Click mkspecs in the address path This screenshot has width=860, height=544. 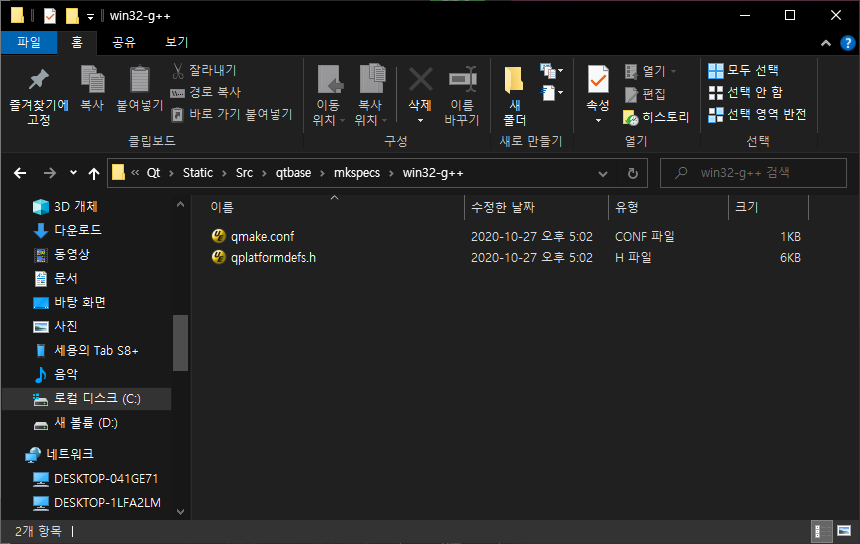(357, 173)
